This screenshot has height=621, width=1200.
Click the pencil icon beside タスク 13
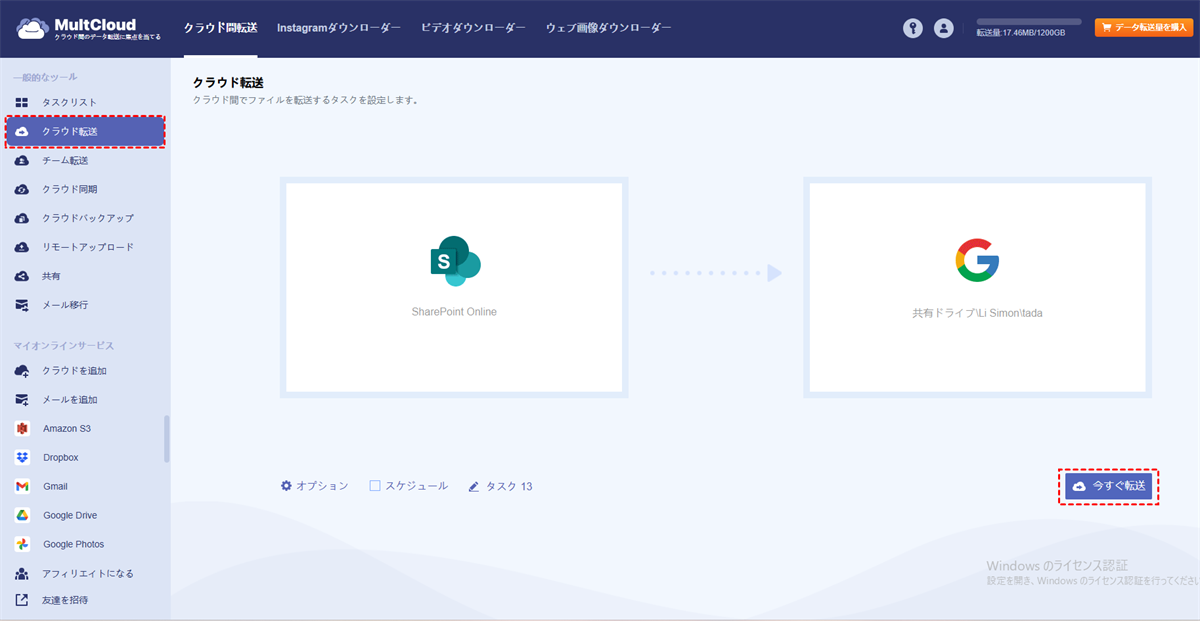474,487
